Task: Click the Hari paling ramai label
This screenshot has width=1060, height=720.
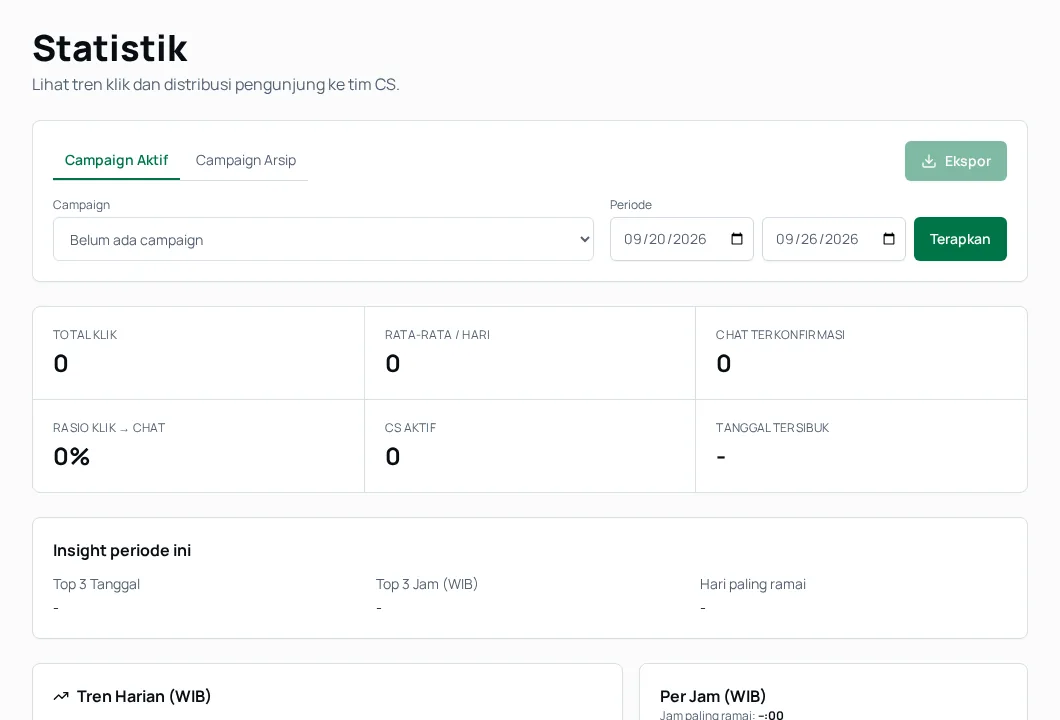Action: click(752, 584)
